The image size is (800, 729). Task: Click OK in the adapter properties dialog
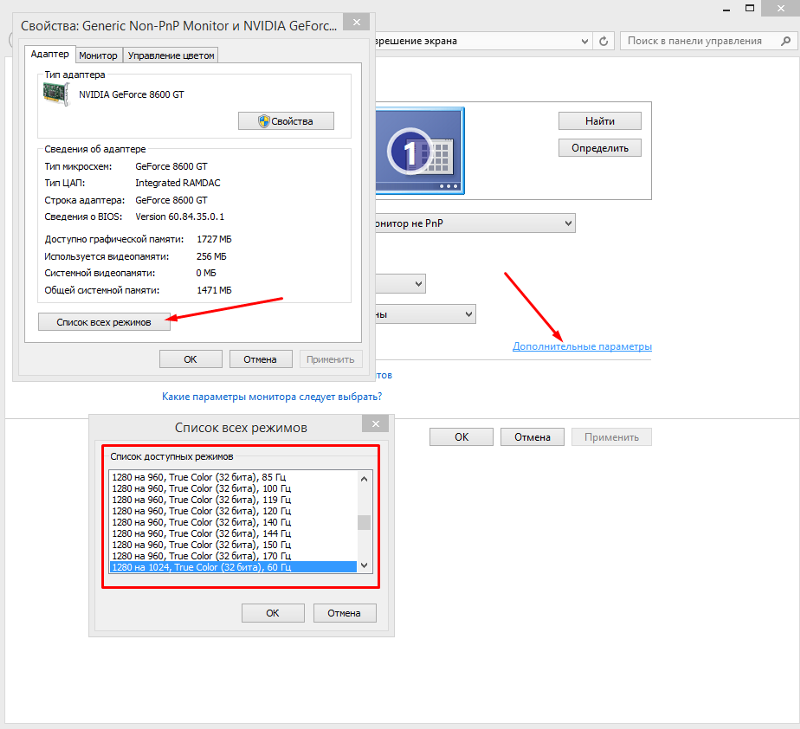point(190,359)
